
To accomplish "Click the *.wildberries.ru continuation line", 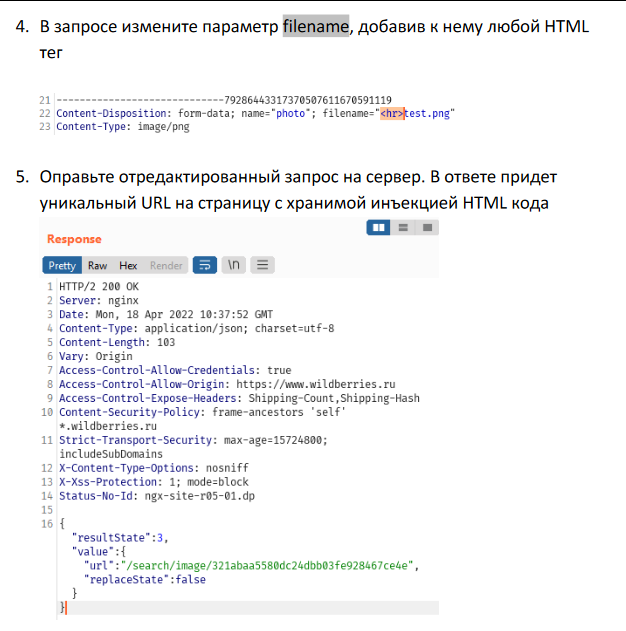I will (108, 426).
